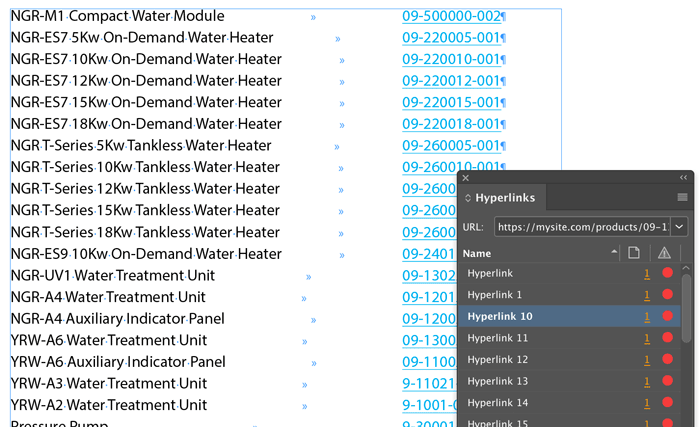Click the text NGR-ES9 10Kw On-Demand Water Heater
This screenshot has width=700, height=427.
(146, 254)
